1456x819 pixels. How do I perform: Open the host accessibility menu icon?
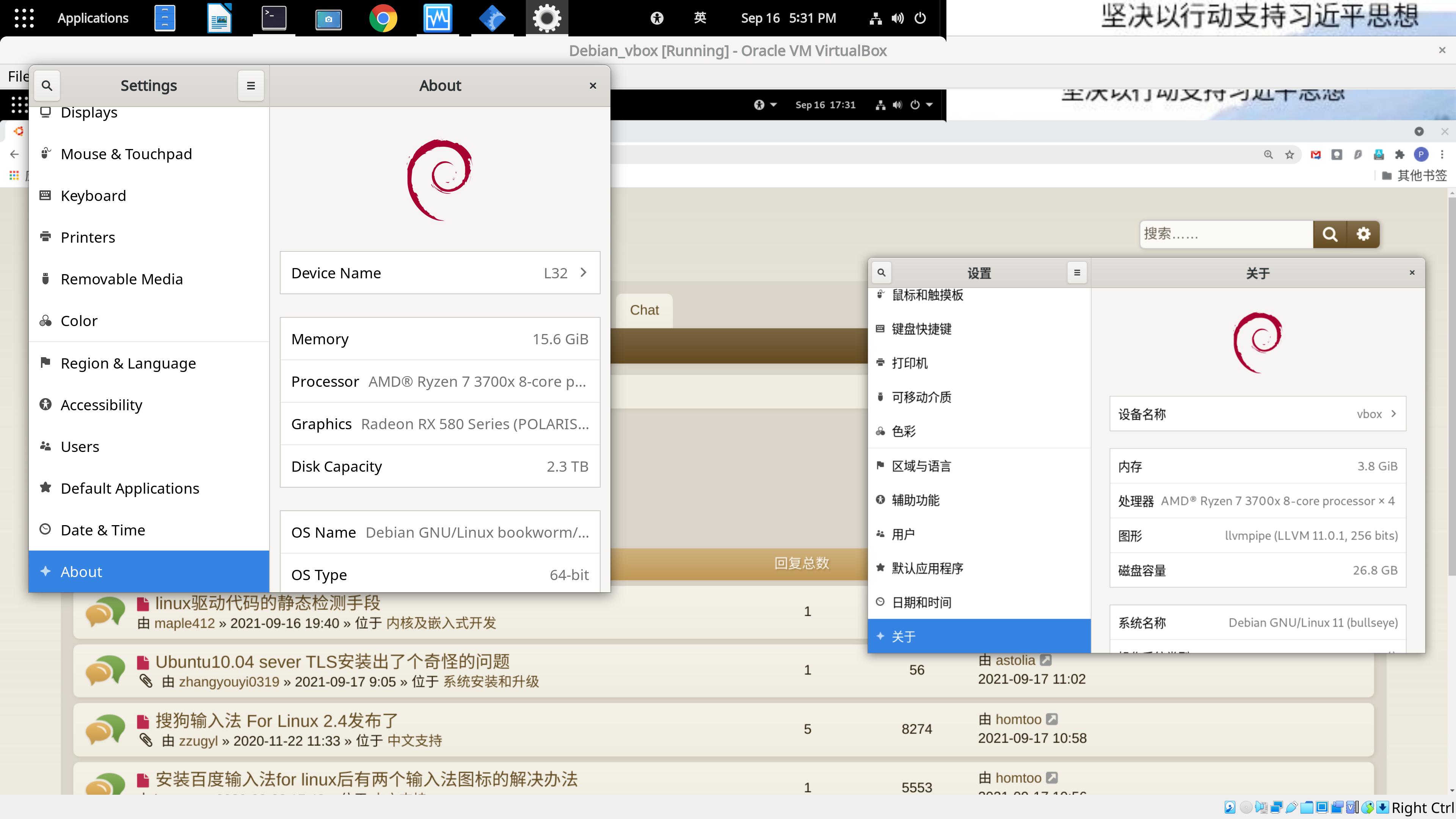point(657,18)
